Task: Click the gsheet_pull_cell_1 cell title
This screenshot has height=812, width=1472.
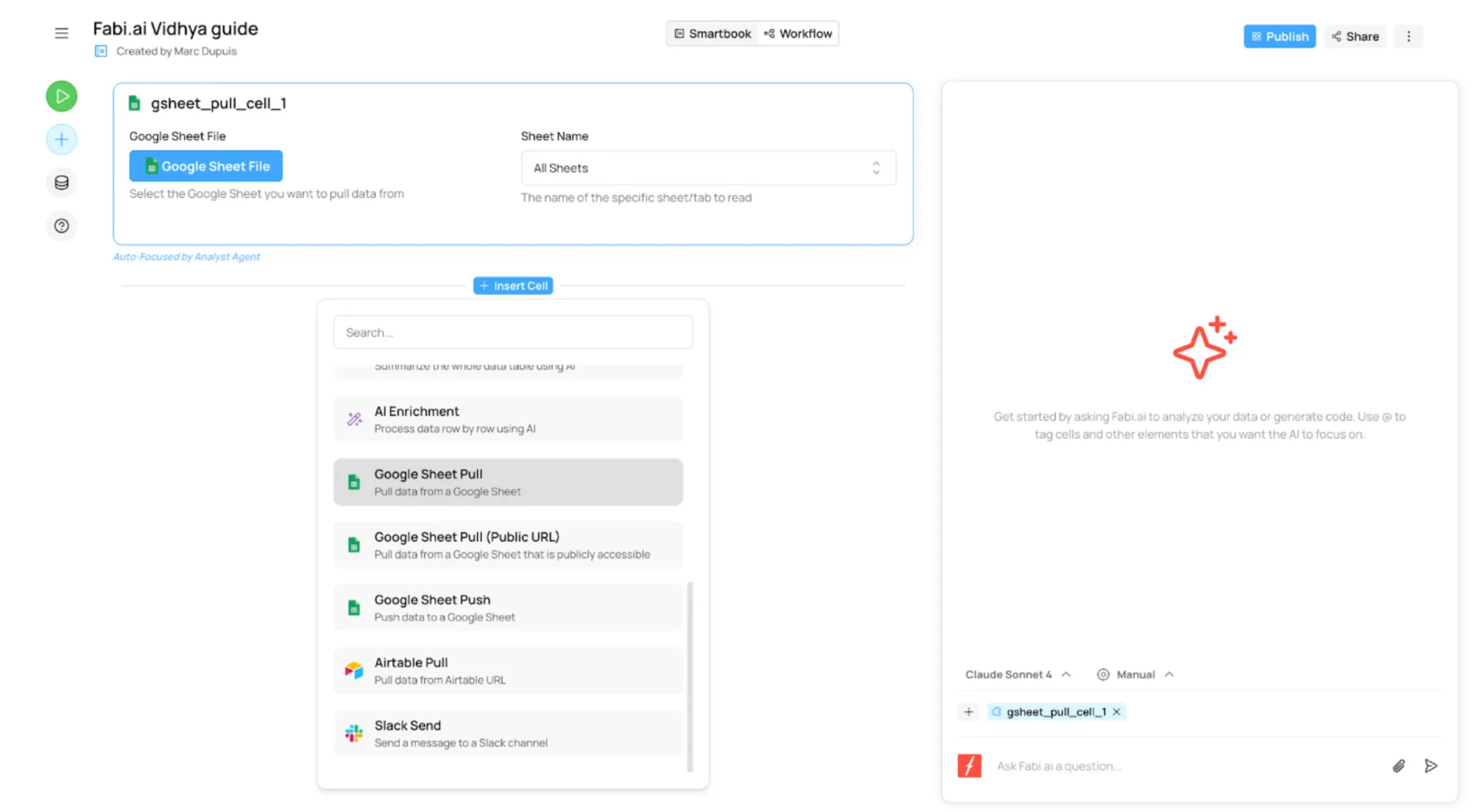Action: 218,103
